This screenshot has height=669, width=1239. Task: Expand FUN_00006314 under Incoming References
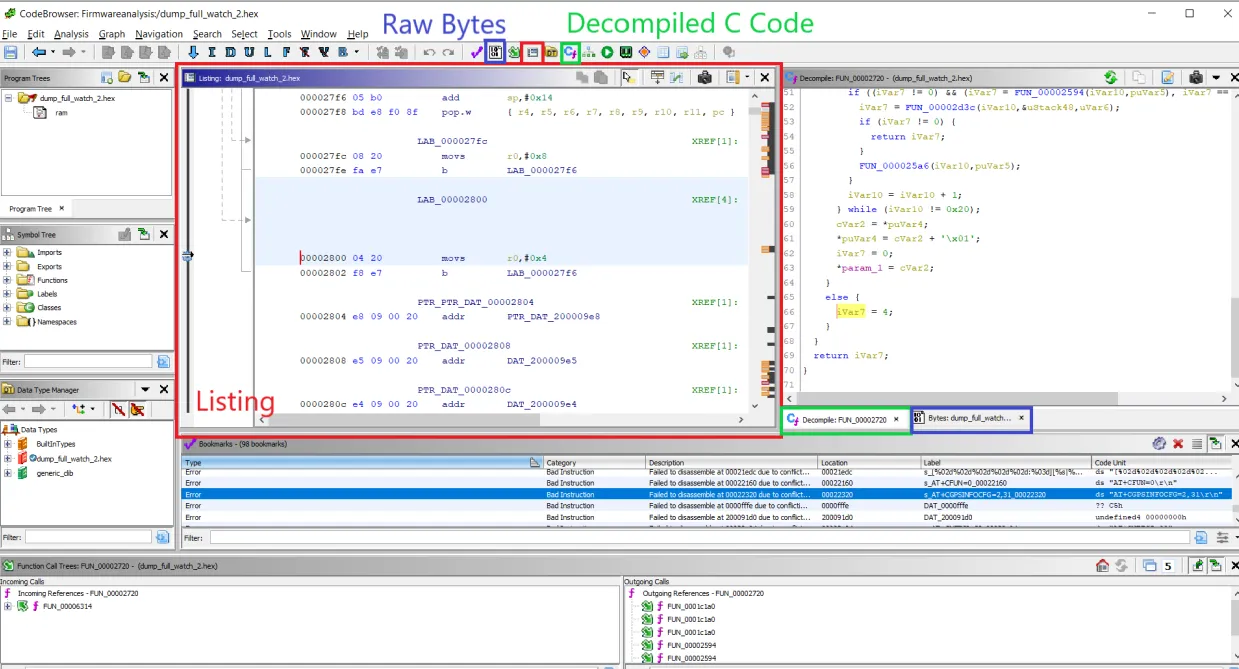[8, 606]
